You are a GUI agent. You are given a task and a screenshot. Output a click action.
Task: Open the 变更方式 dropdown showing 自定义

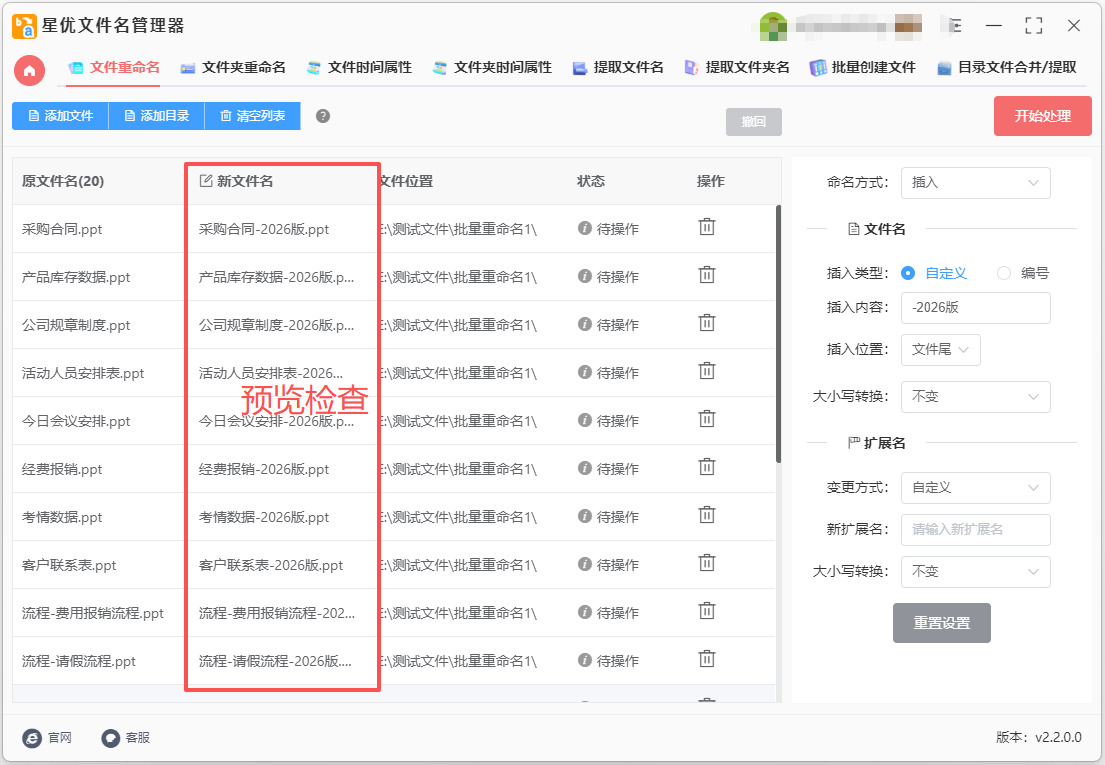point(975,487)
